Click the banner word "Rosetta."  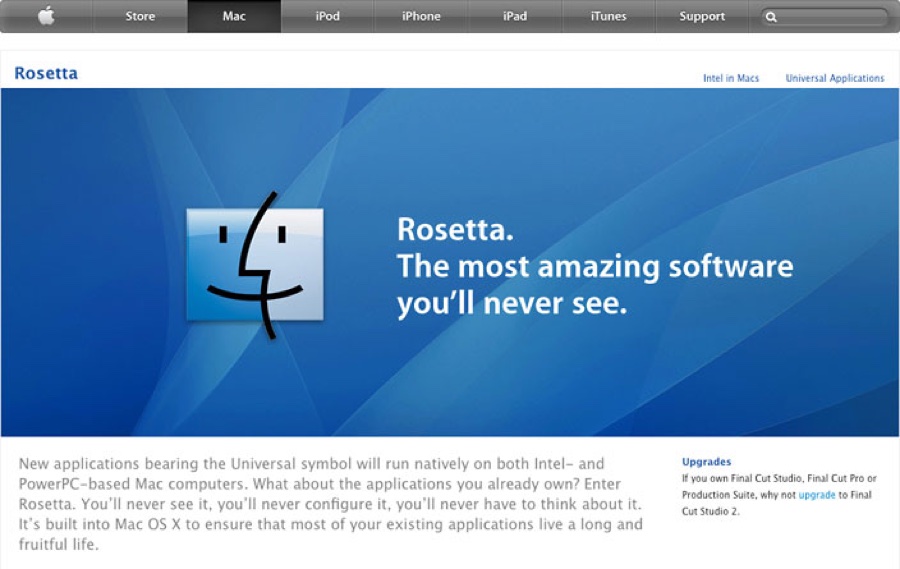click(x=455, y=229)
